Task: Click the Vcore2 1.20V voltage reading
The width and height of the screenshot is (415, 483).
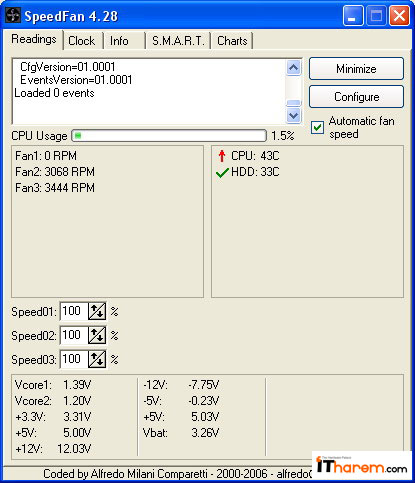Action: (53, 401)
